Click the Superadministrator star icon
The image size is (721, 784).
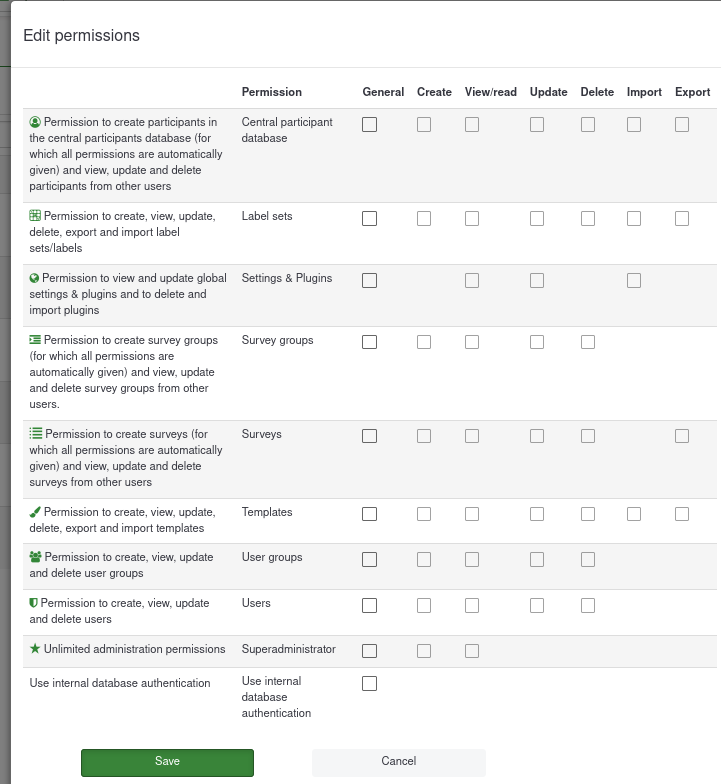tap(35, 649)
